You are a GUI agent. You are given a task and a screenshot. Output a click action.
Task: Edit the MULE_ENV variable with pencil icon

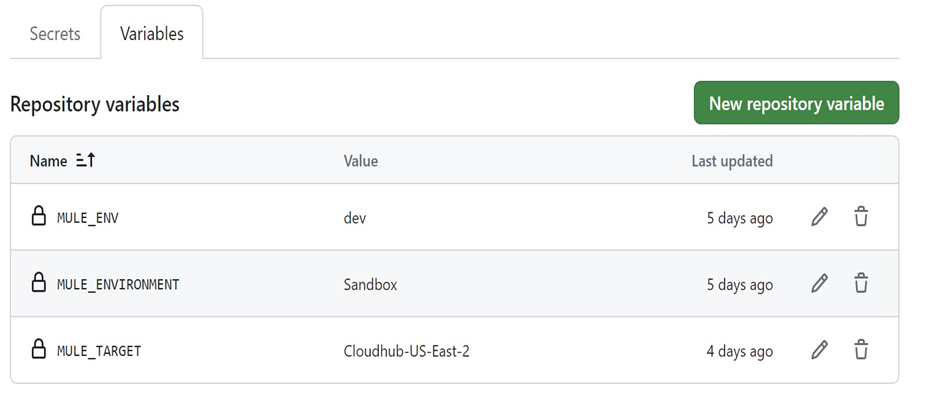pos(819,217)
